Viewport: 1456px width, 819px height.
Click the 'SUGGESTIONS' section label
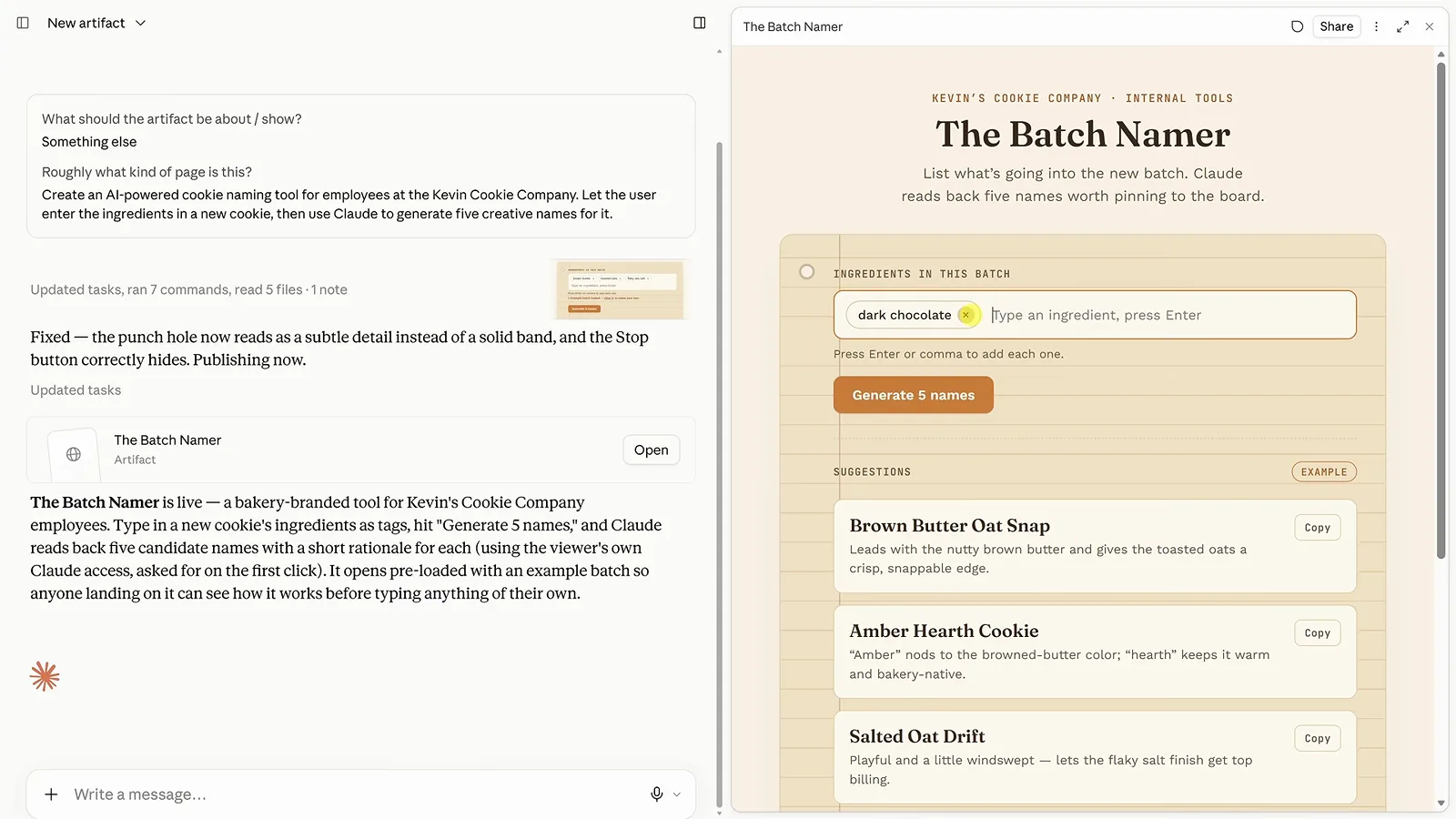[872, 471]
